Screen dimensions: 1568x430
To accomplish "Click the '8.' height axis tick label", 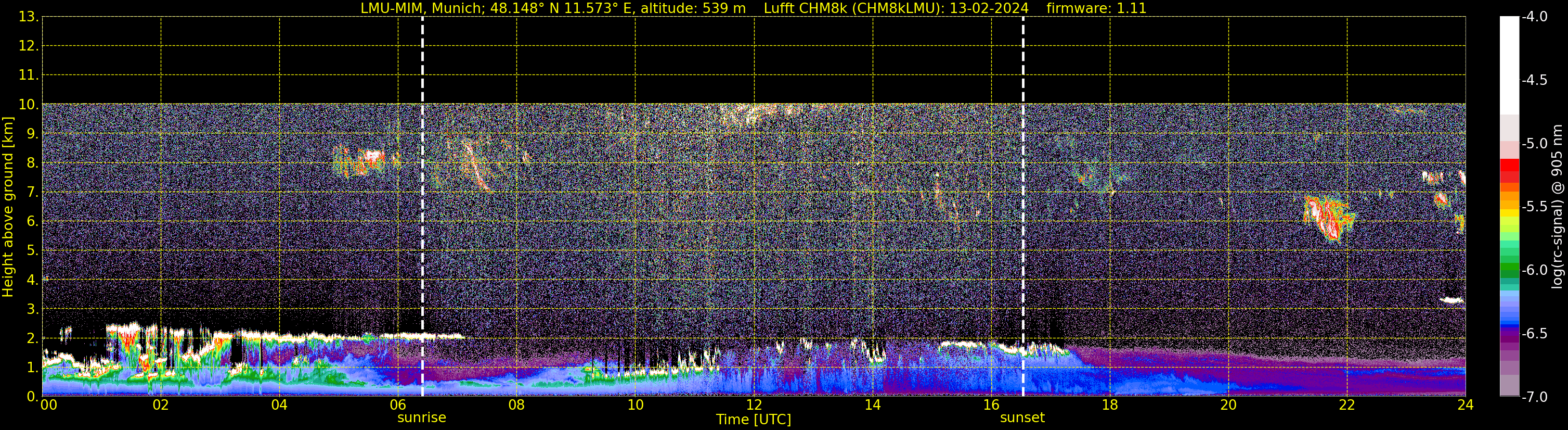I will click(32, 162).
